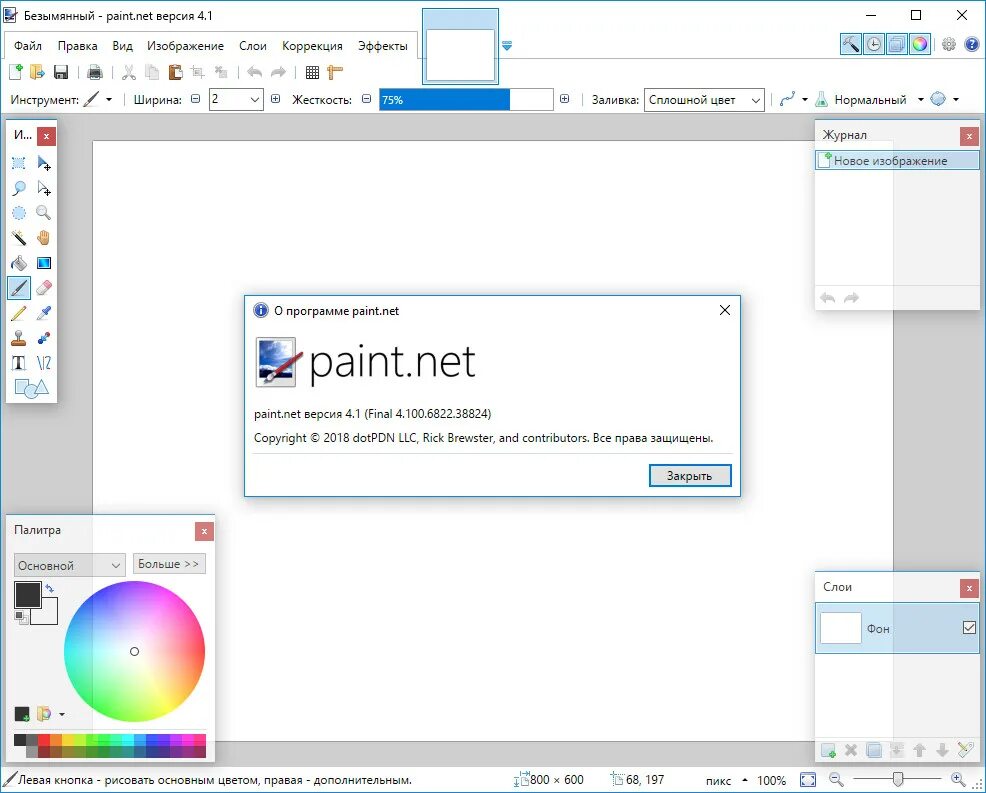
Task: Click the untitled image thumbnail tab
Action: point(460,49)
